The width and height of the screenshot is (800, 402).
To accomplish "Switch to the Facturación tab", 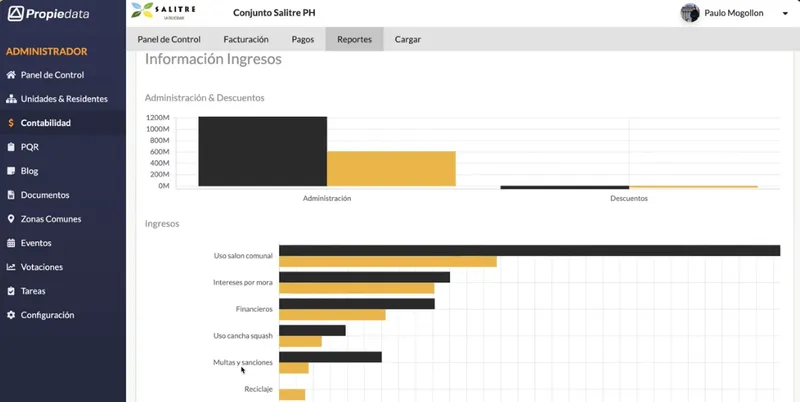I will pyautogui.click(x=246, y=39).
